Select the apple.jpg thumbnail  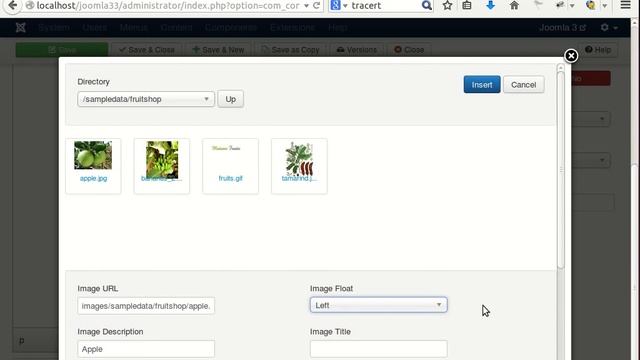pyautogui.click(x=93, y=155)
